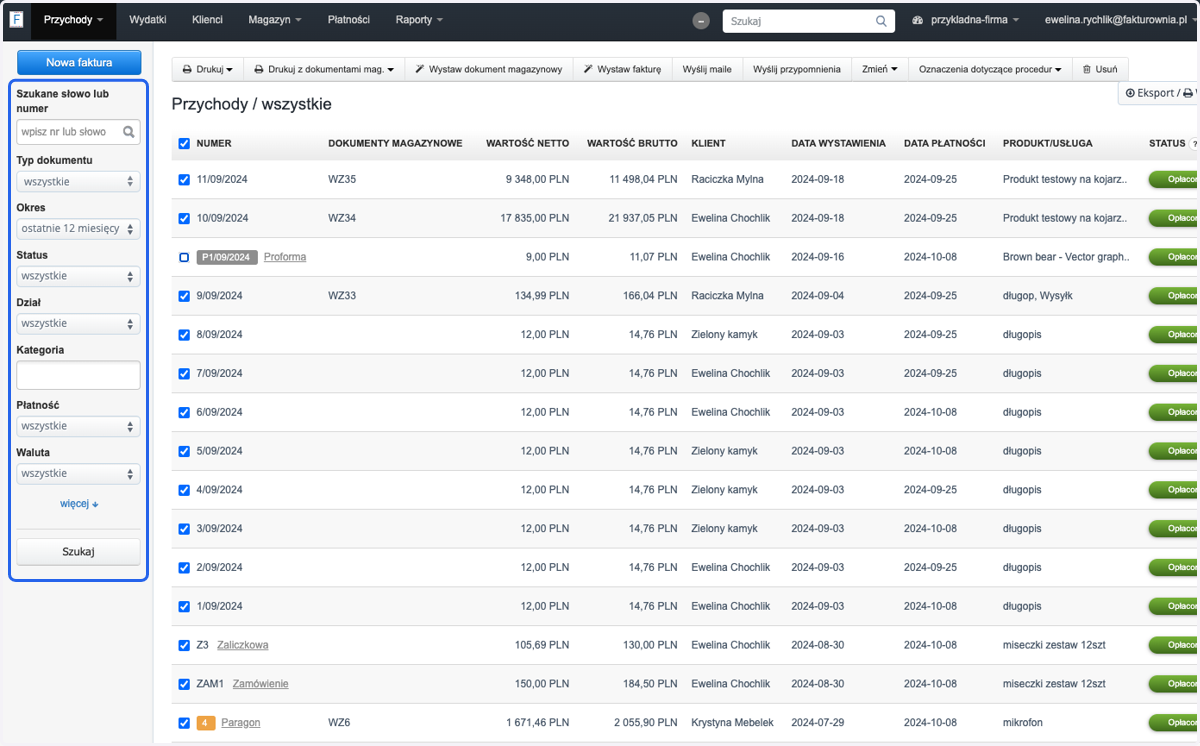Open the Dział filter select
Viewport: 1200px width, 746px height.
click(x=78, y=323)
